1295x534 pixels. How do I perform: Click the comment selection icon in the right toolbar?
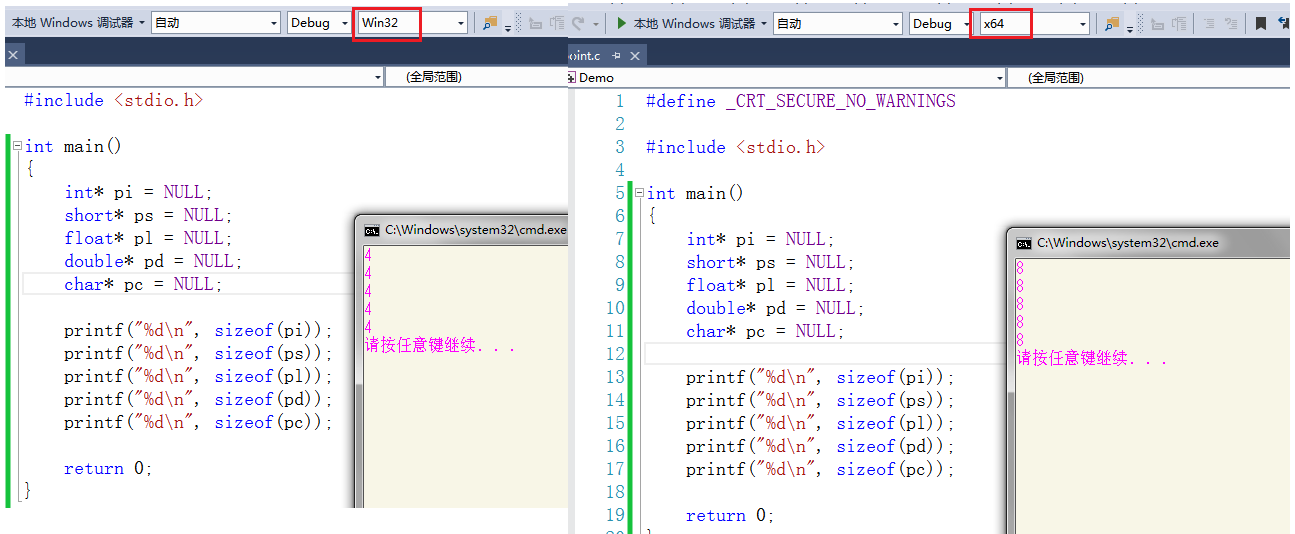coord(1208,23)
